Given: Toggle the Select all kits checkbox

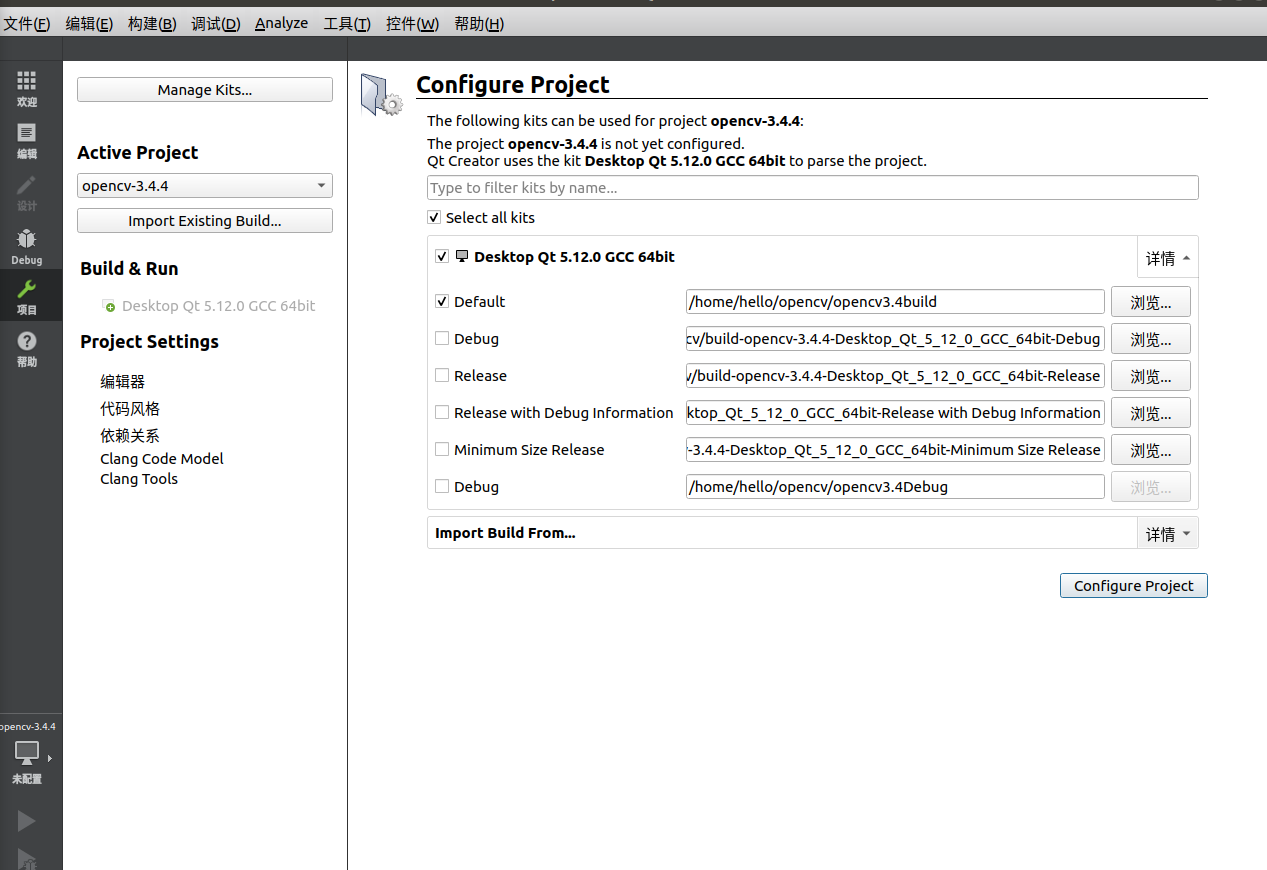Looking at the screenshot, I should point(434,217).
